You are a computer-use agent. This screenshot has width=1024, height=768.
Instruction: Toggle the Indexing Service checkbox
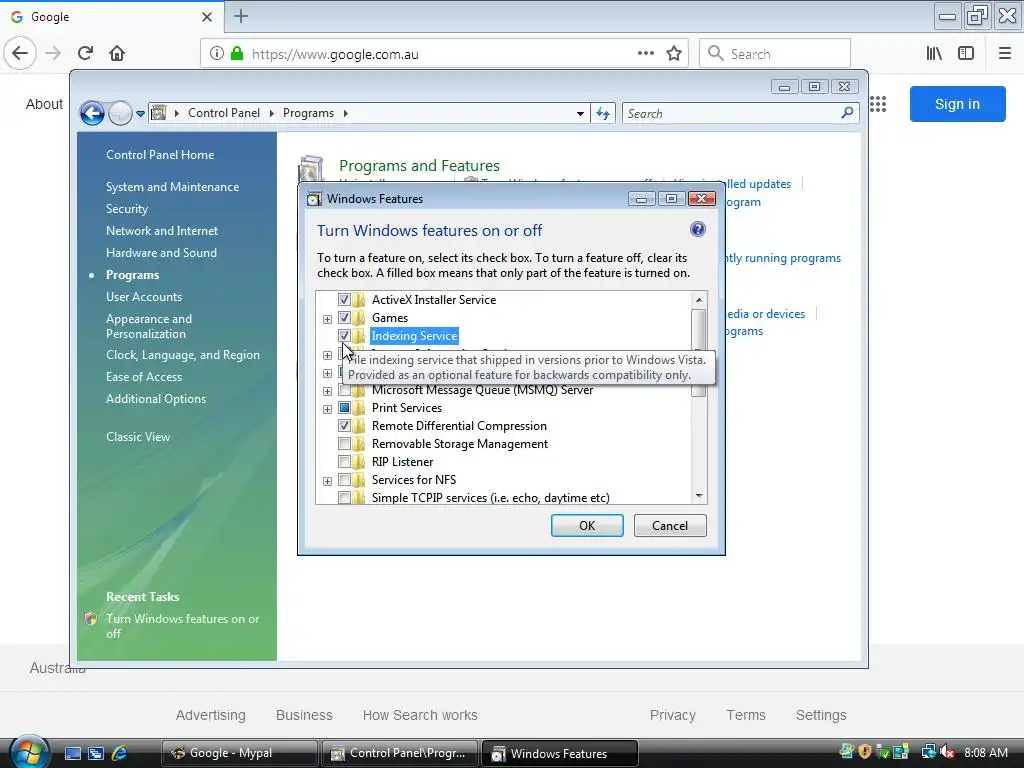pyautogui.click(x=344, y=336)
